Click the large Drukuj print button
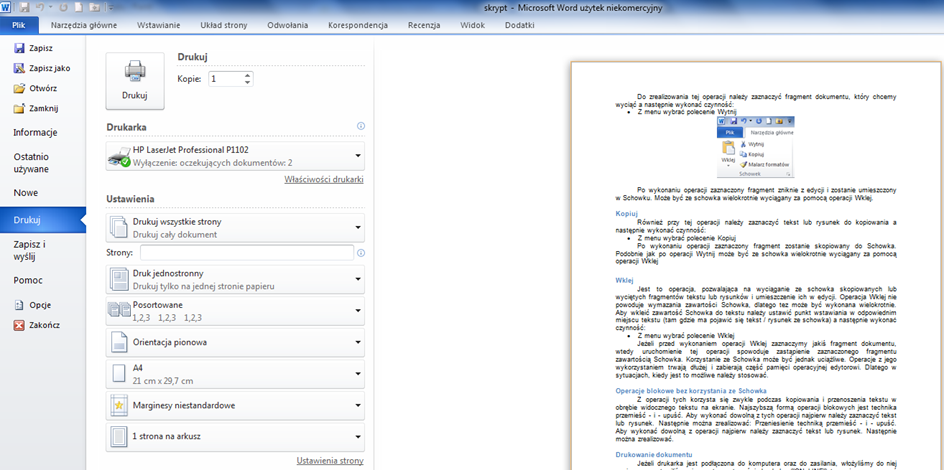Image resolution: width=944 pixels, height=470 pixels. 135,81
